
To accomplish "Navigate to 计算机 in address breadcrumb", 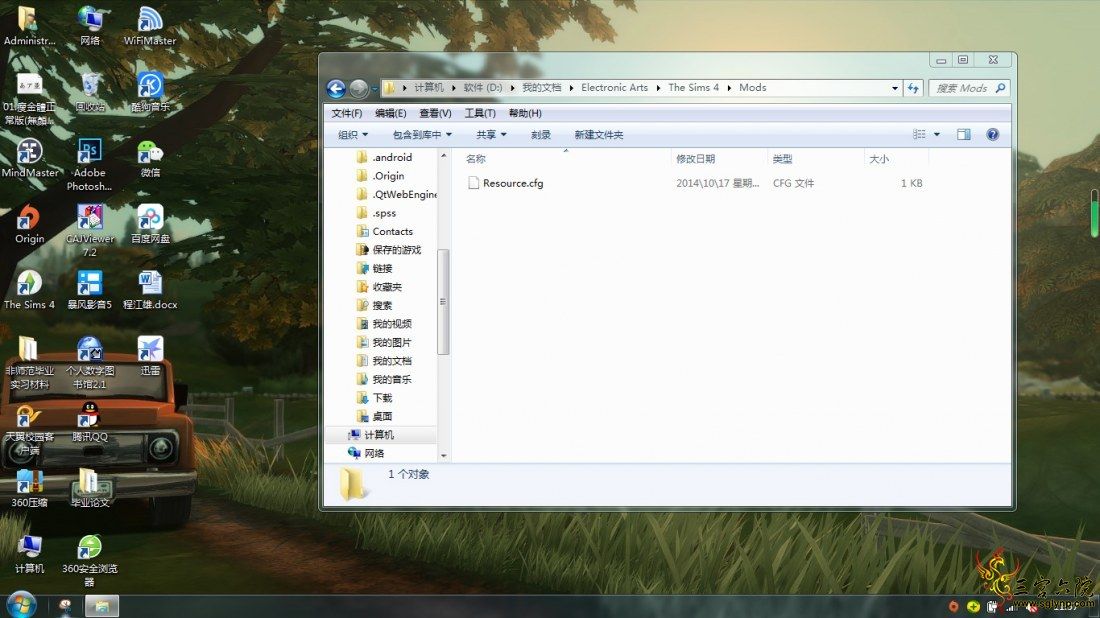I will pos(429,88).
